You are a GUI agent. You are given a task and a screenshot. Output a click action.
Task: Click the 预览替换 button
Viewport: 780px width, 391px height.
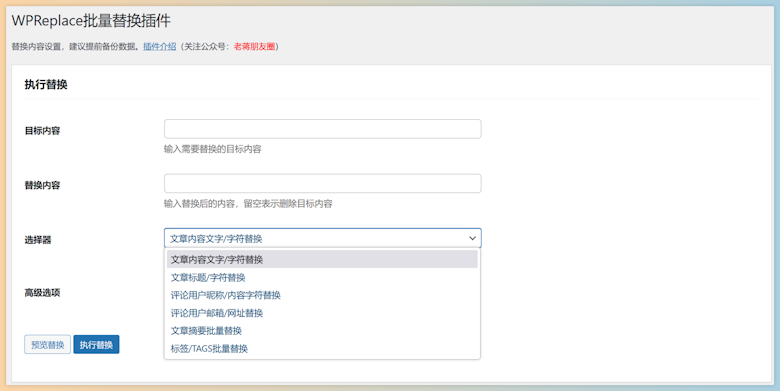(x=47, y=345)
